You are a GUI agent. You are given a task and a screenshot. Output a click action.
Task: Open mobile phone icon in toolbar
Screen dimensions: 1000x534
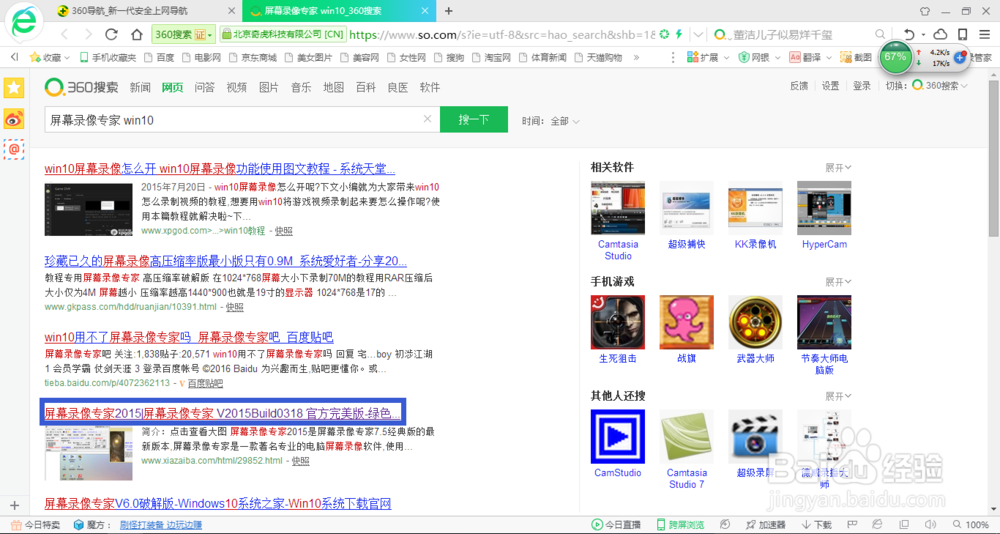point(962,34)
